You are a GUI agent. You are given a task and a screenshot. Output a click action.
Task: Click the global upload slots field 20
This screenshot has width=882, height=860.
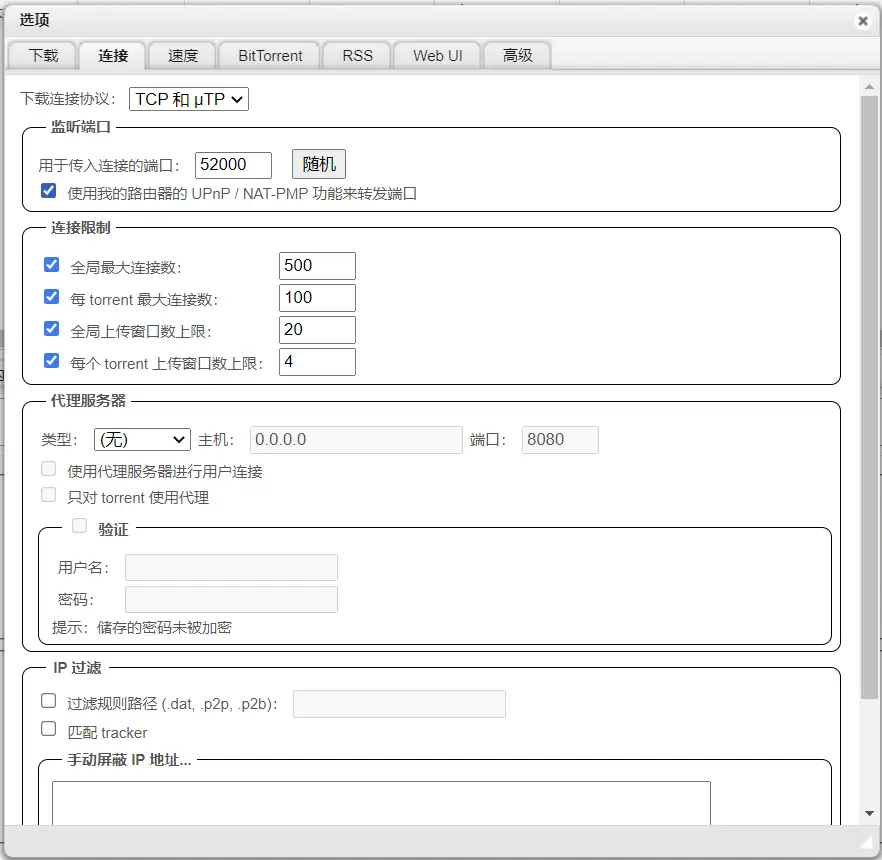click(317, 330)
